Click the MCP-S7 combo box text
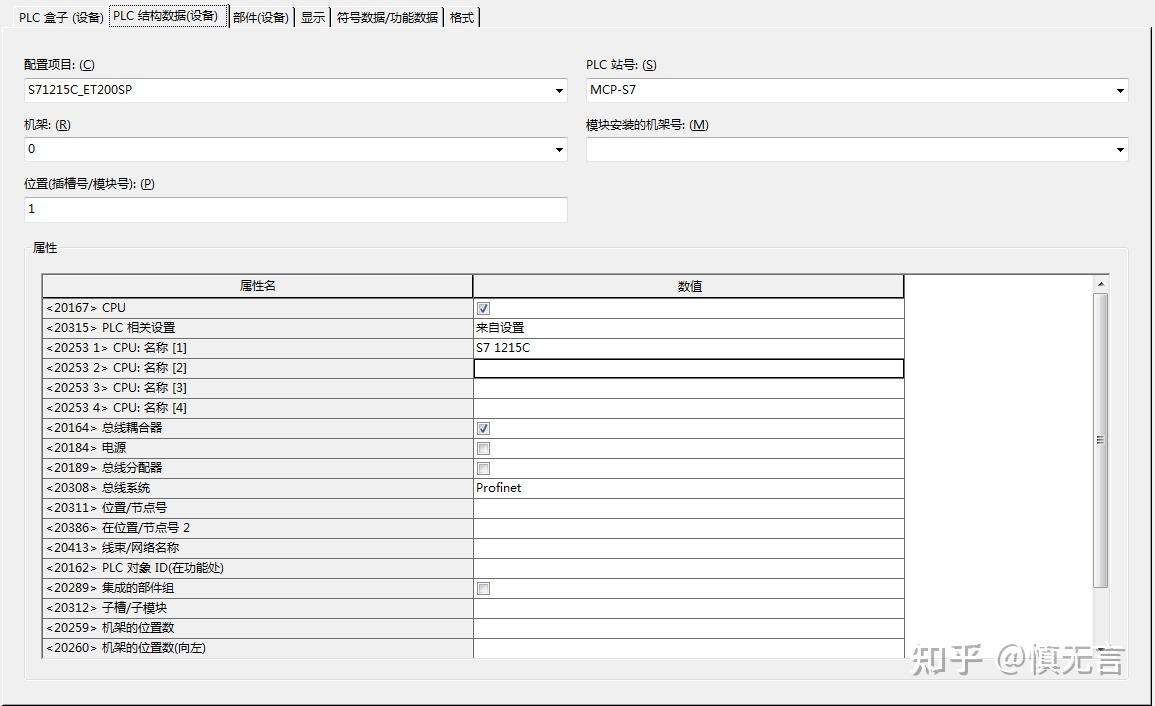The width and height of the screenshot is (1155, 706). coord(613,90)
